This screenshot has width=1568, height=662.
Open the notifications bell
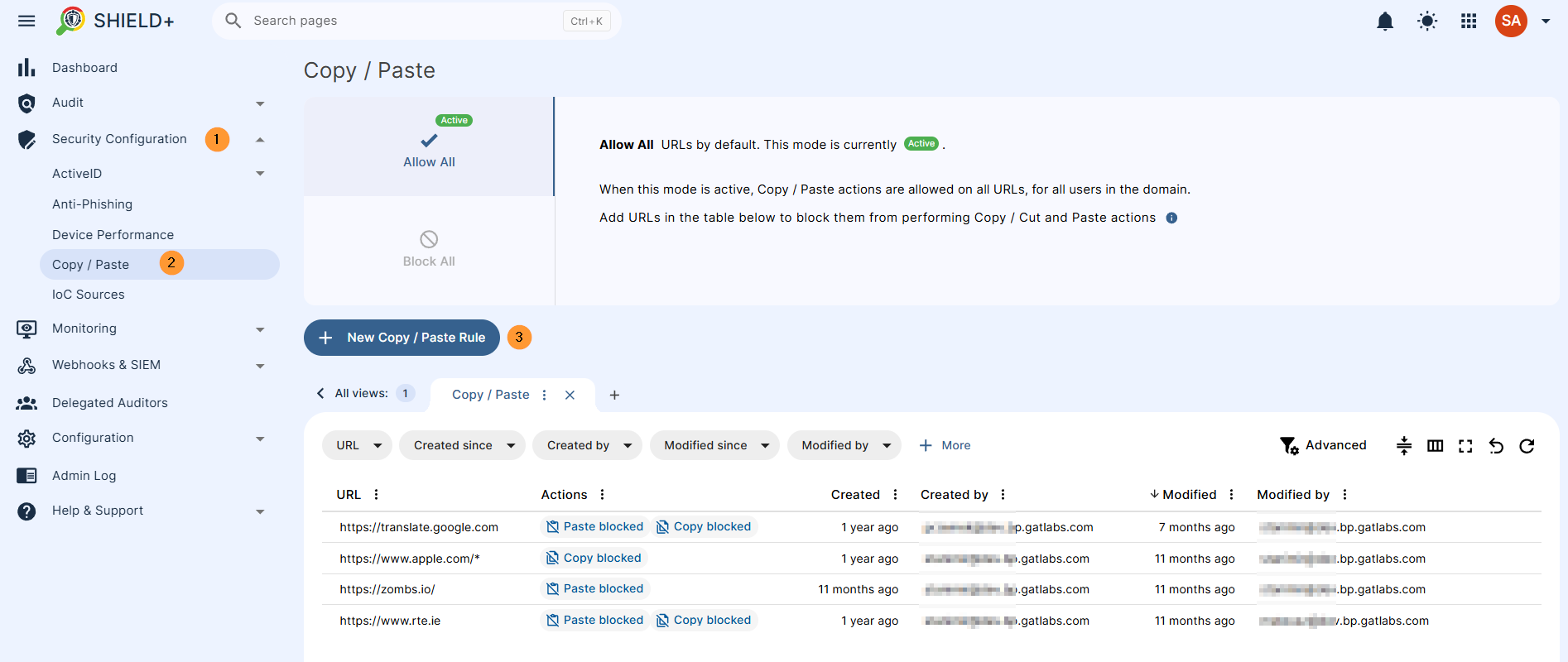[x=1385, y=21]
